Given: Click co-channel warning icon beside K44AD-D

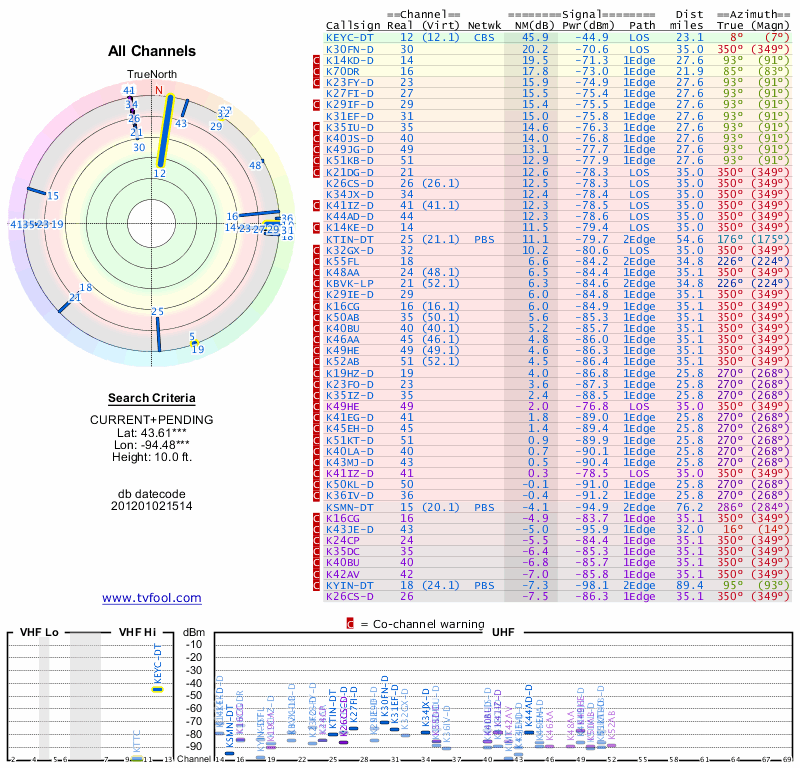Looking at the screenshot, I should pyautogui.click(x=317, y=216).
